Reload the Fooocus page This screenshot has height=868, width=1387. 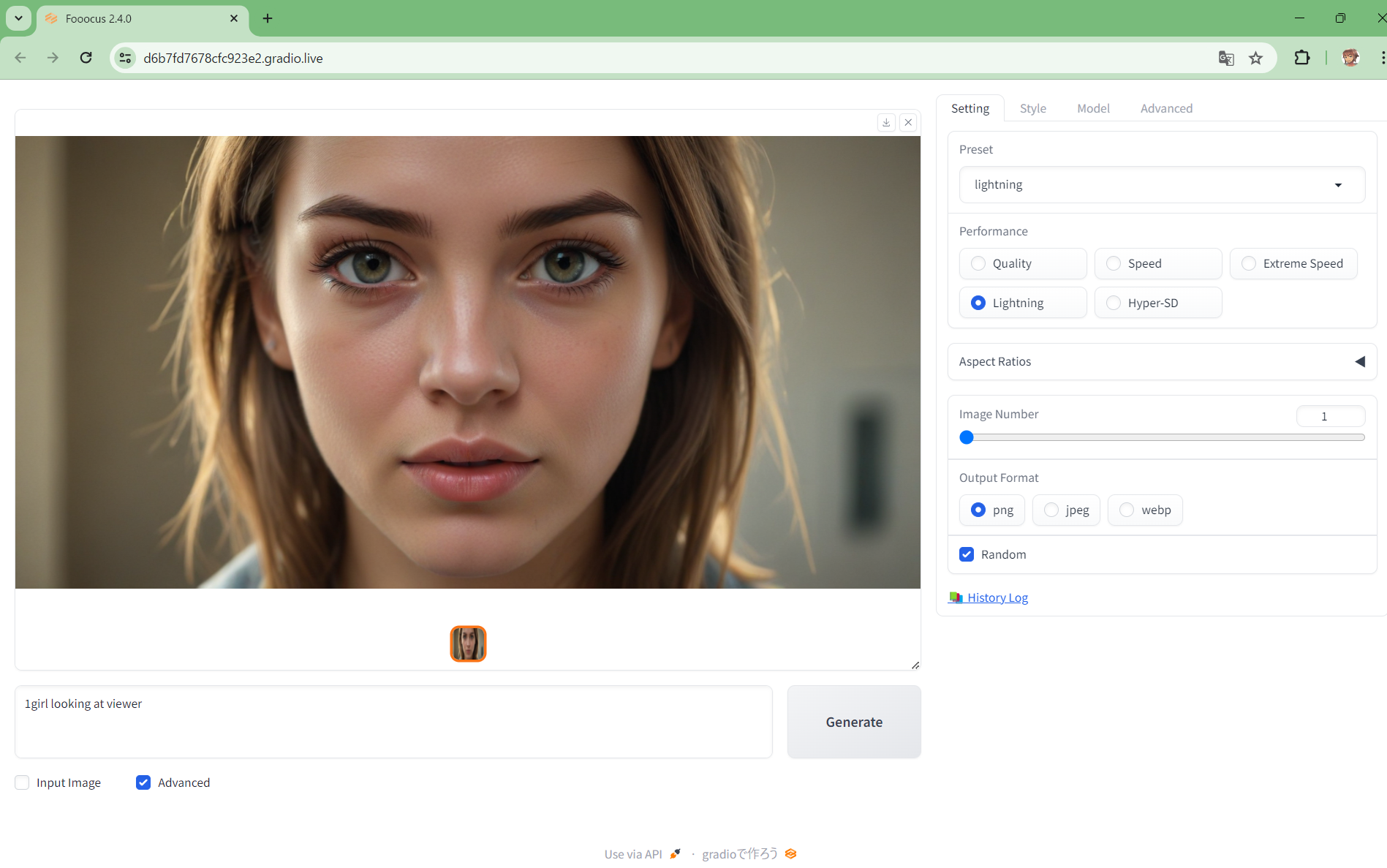(x=86, y=58)
